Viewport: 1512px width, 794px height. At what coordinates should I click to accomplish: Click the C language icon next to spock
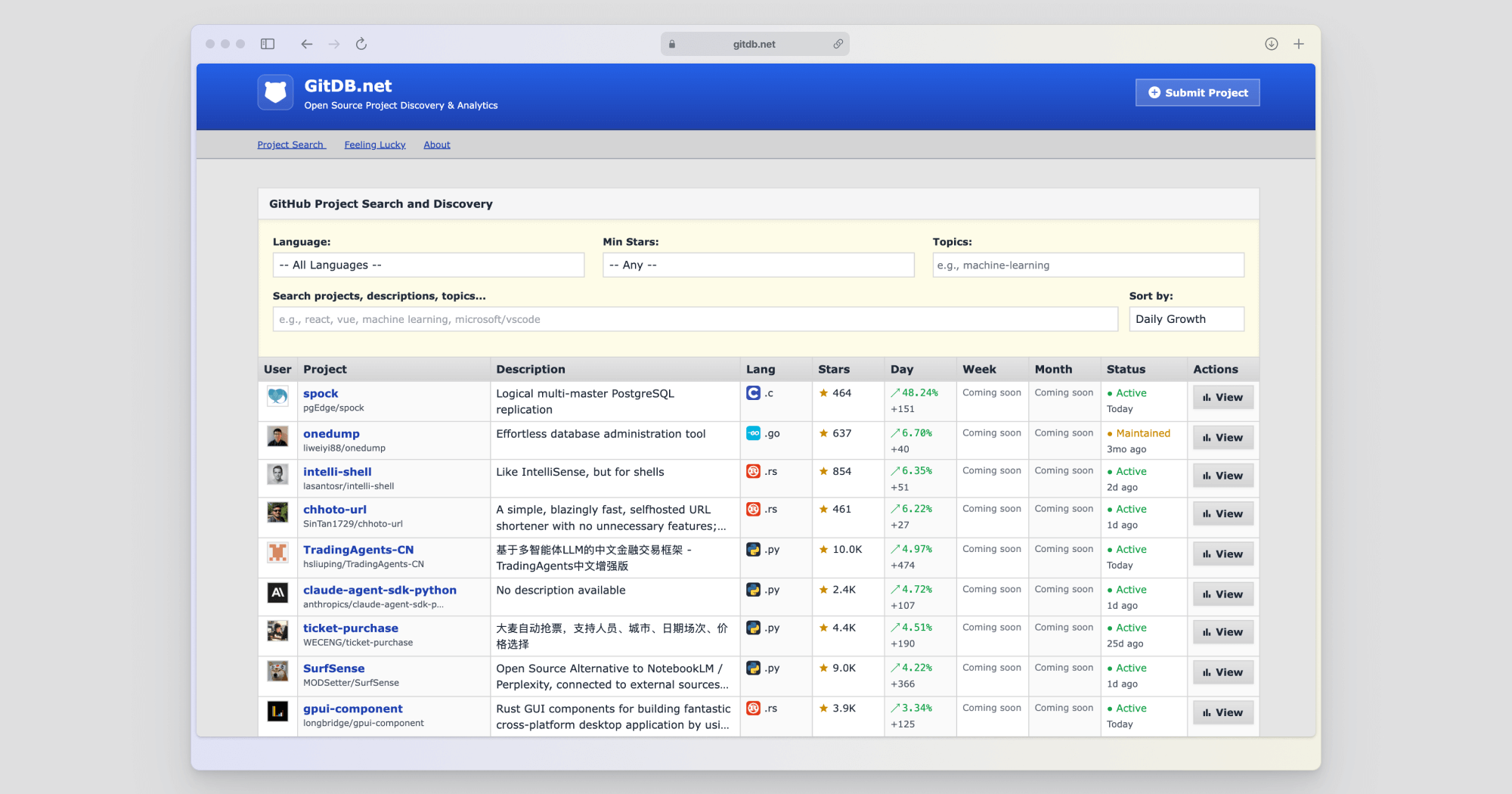[x=753, y=393]
